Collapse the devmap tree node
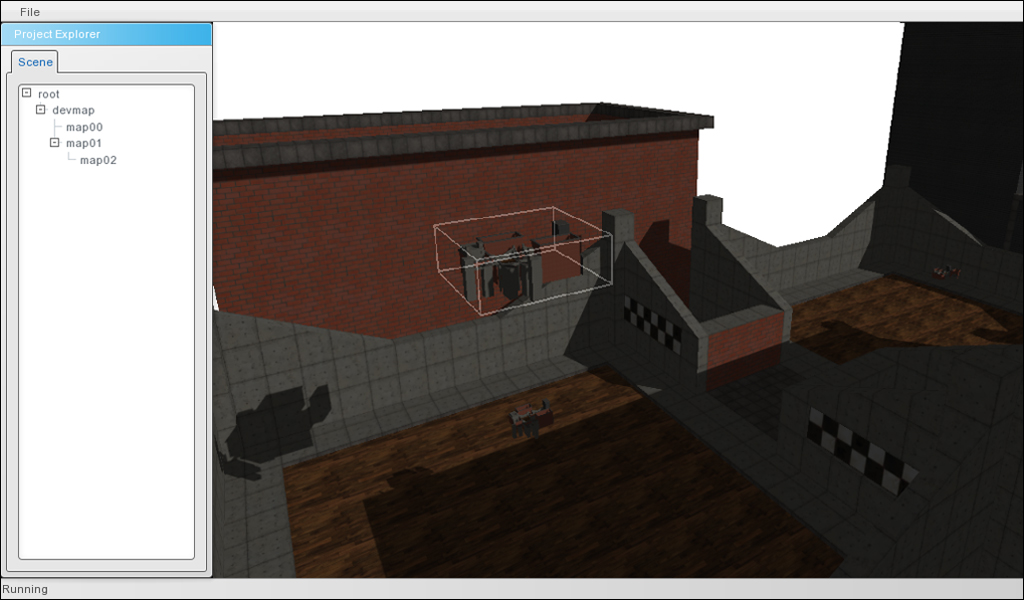The image size is (1024, 600). point(41,110)
